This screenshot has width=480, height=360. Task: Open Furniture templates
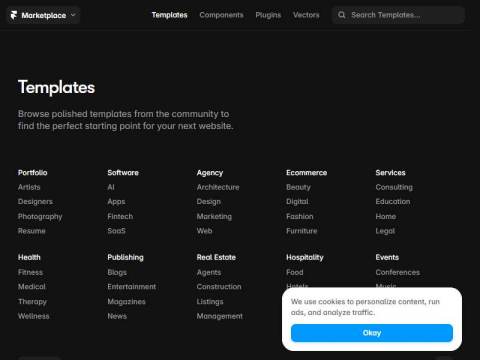point(302,231)
